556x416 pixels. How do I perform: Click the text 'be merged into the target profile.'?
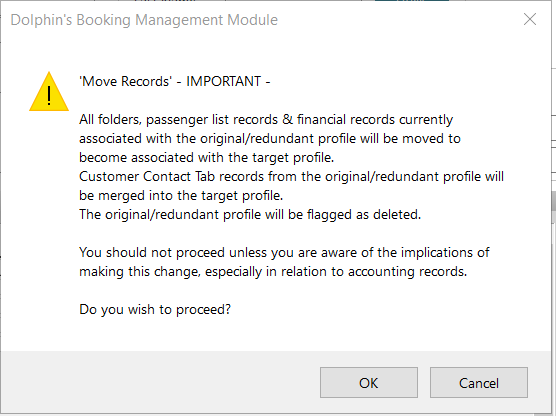(181, 195)
